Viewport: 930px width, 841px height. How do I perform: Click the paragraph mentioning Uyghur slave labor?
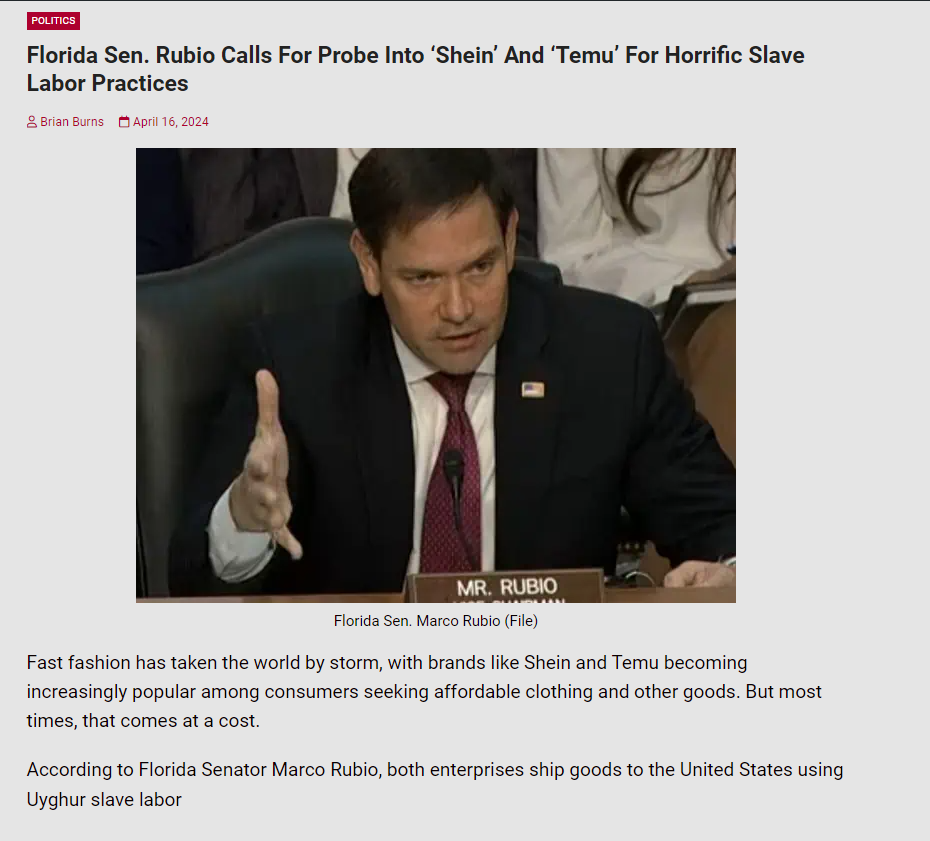pyautogui.click(x=435, y=785)
